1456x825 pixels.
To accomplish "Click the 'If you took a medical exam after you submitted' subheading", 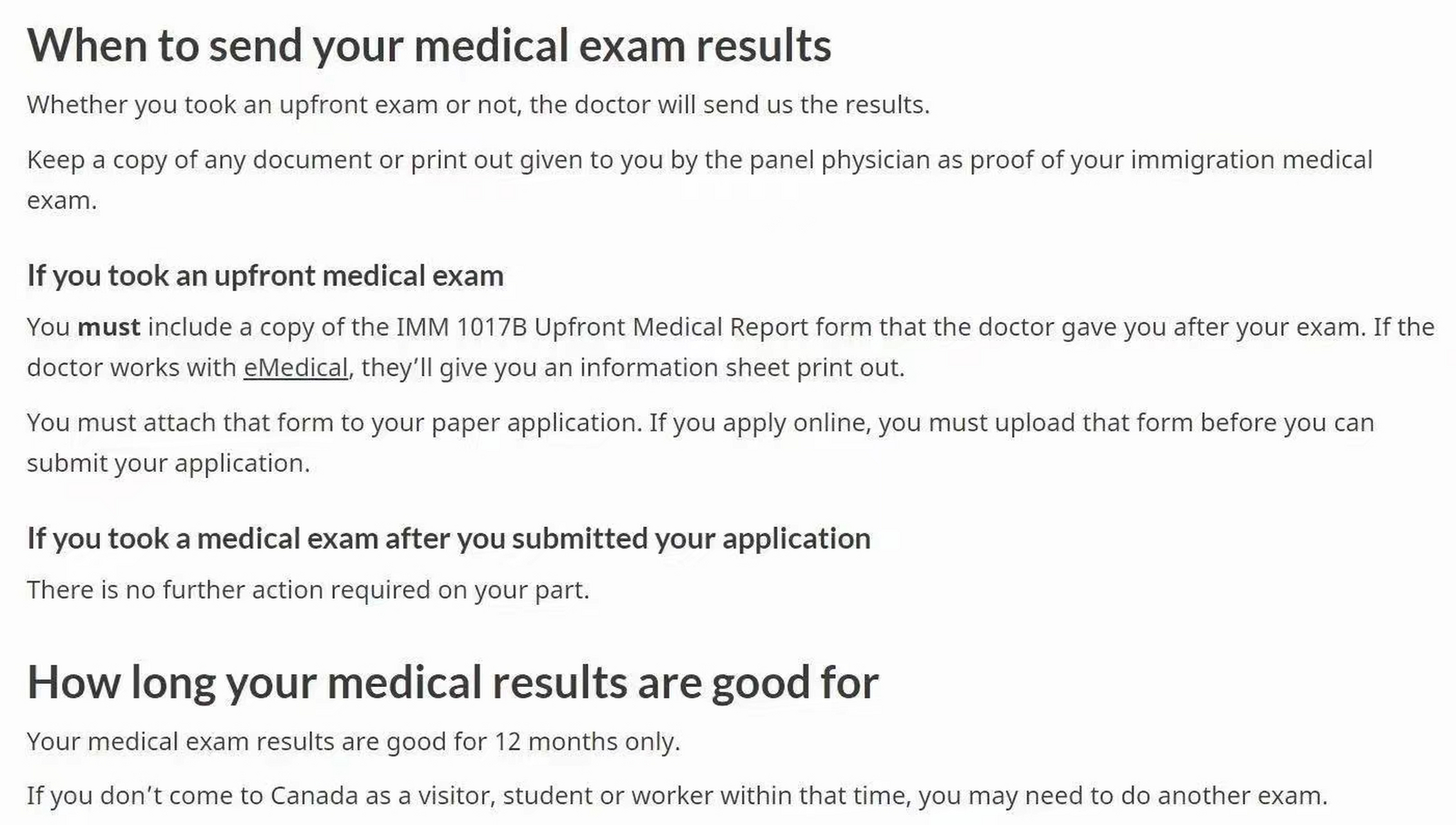I will (449, 539).
